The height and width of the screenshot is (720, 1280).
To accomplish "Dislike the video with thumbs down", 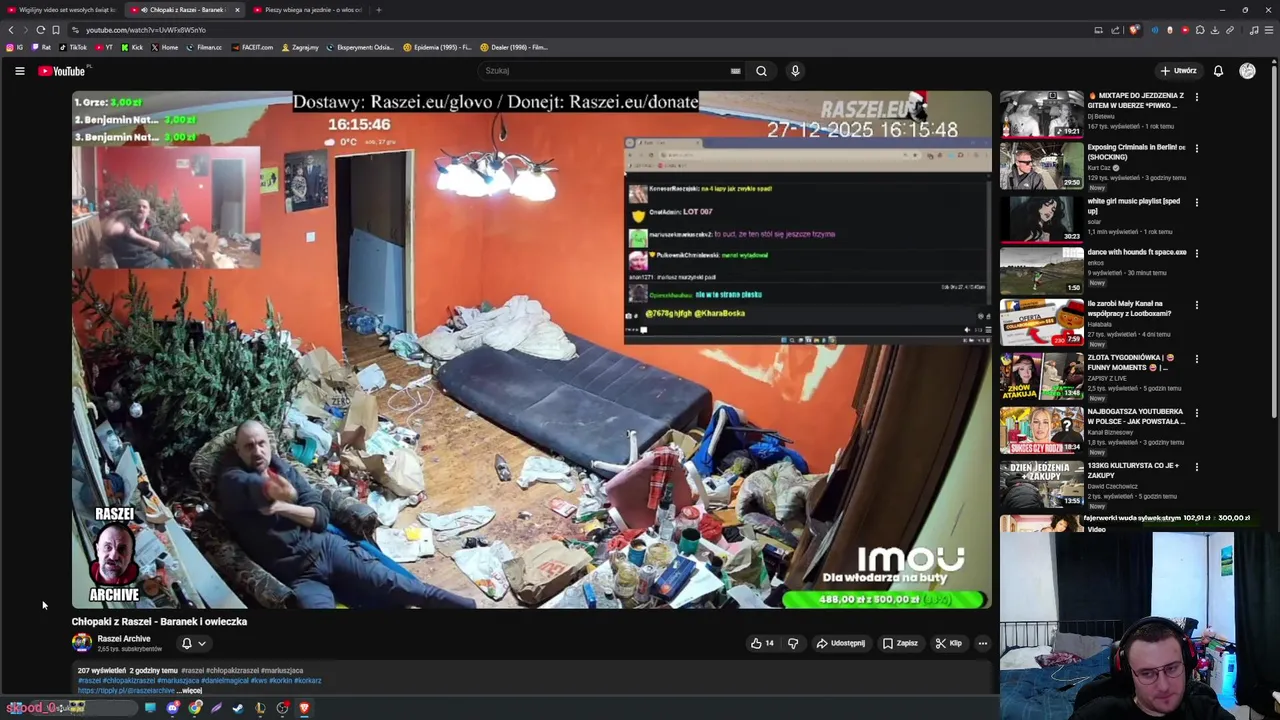I will (x=793, y=643).
